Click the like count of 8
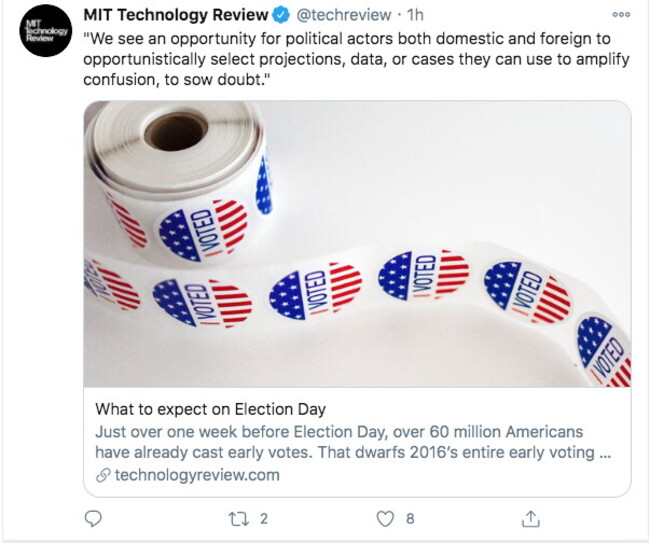 point(410,518)
